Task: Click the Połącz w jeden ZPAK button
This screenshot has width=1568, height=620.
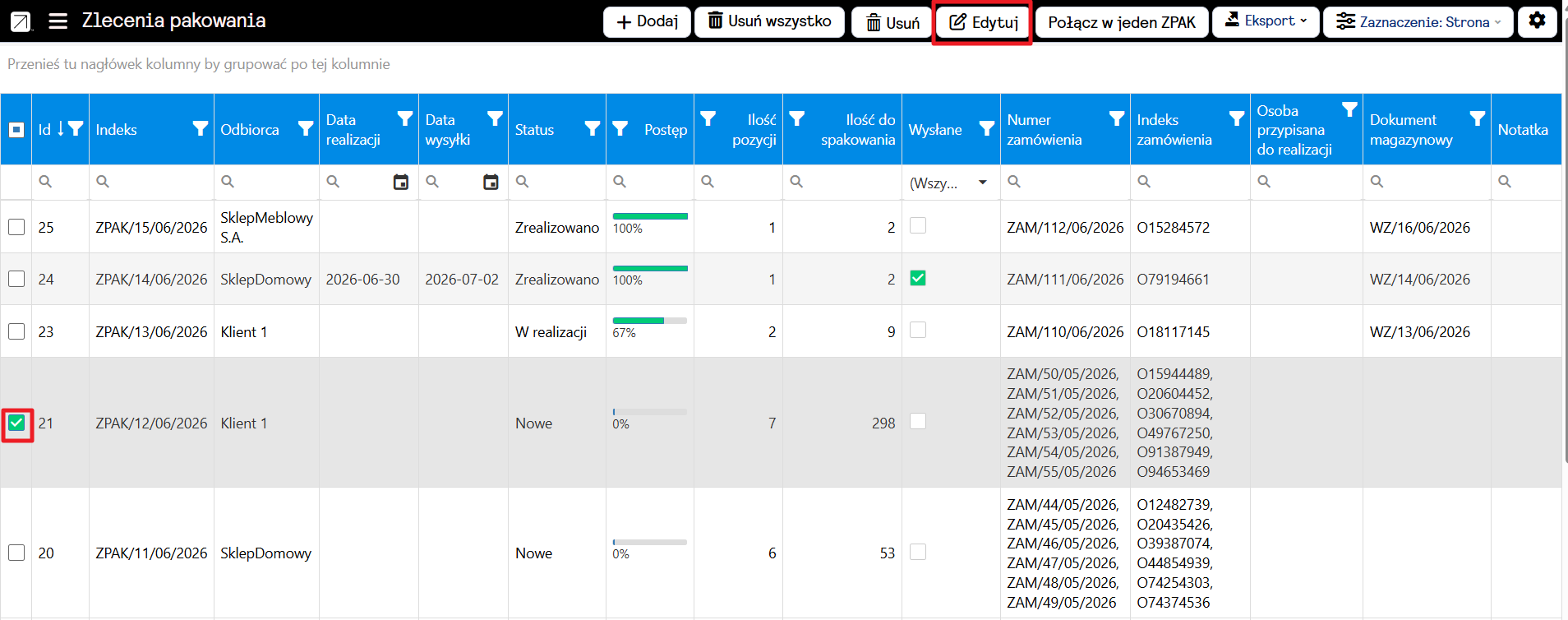Action: coord(1122,22)
